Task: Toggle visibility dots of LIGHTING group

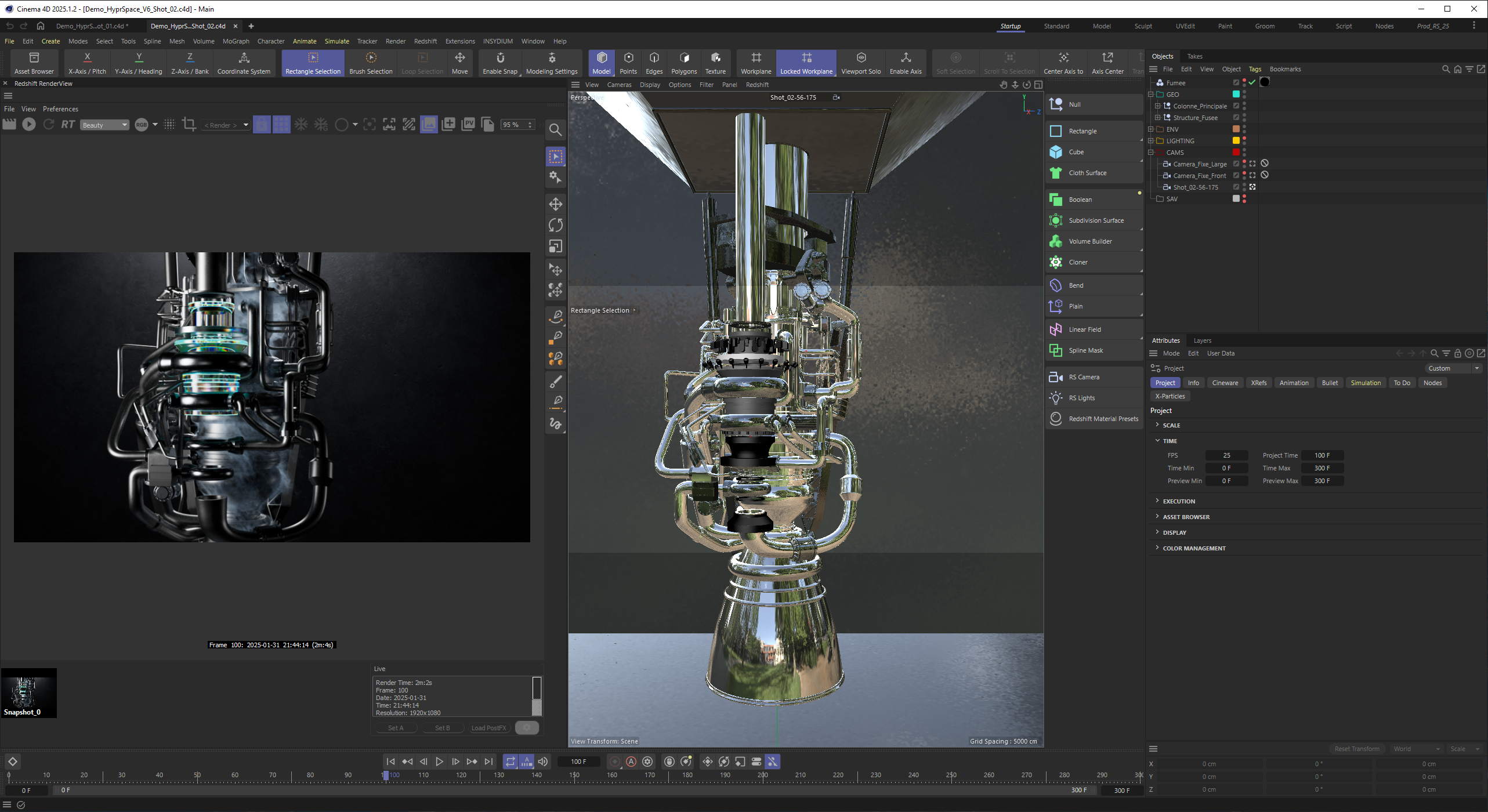Action: pyautogui.click(x=1244, y=141)
